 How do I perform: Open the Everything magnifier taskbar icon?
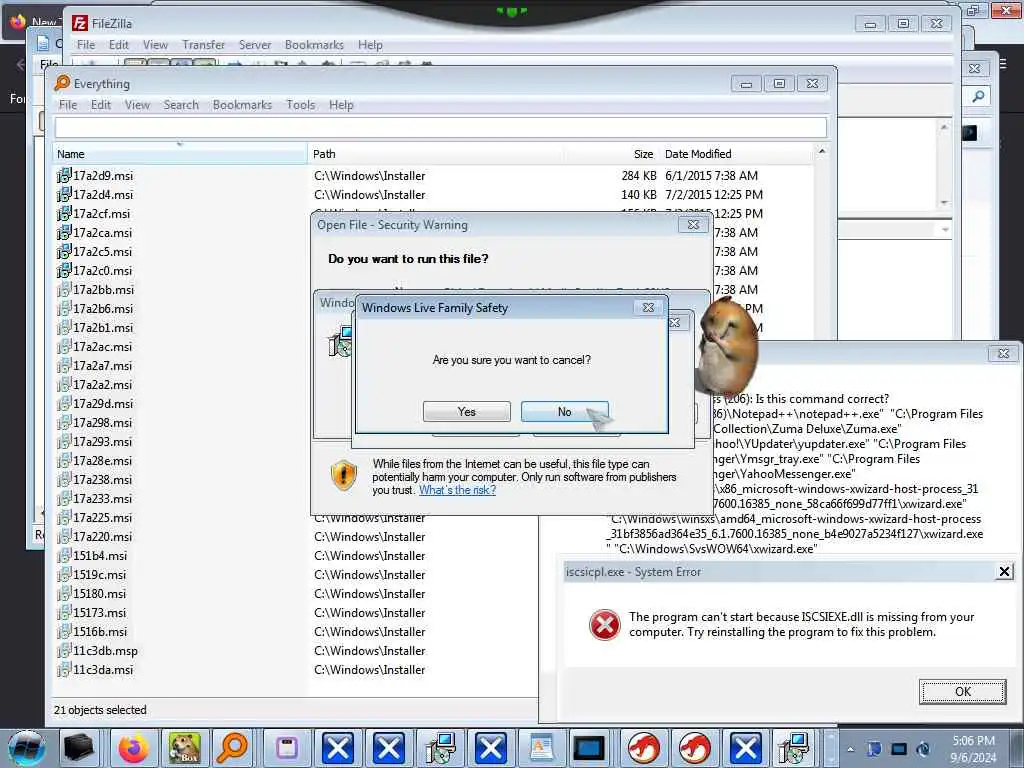(234, 748)
